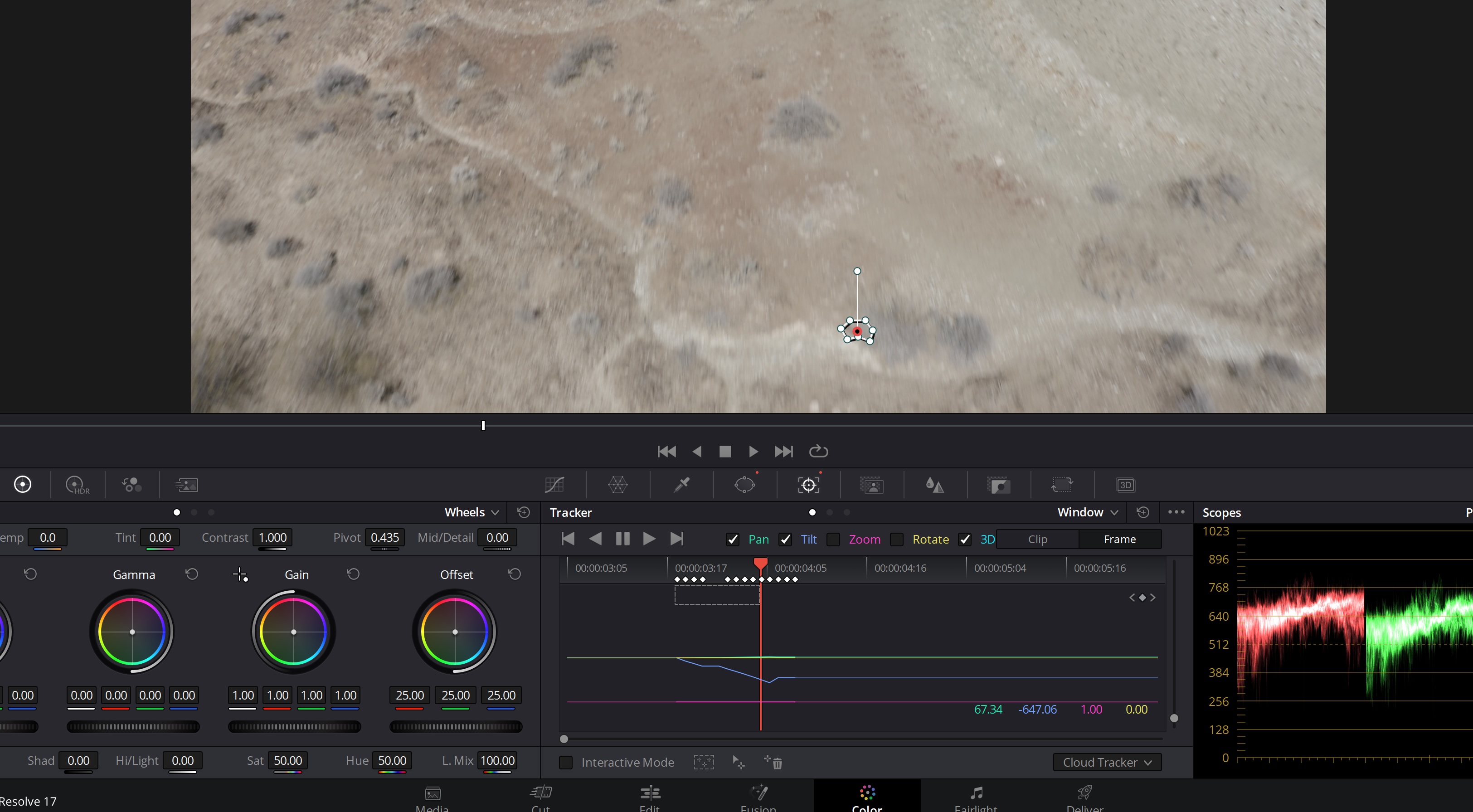
Task: Jump to last frame in viewer
Action: pyautogui.click(x=783, y=452)
